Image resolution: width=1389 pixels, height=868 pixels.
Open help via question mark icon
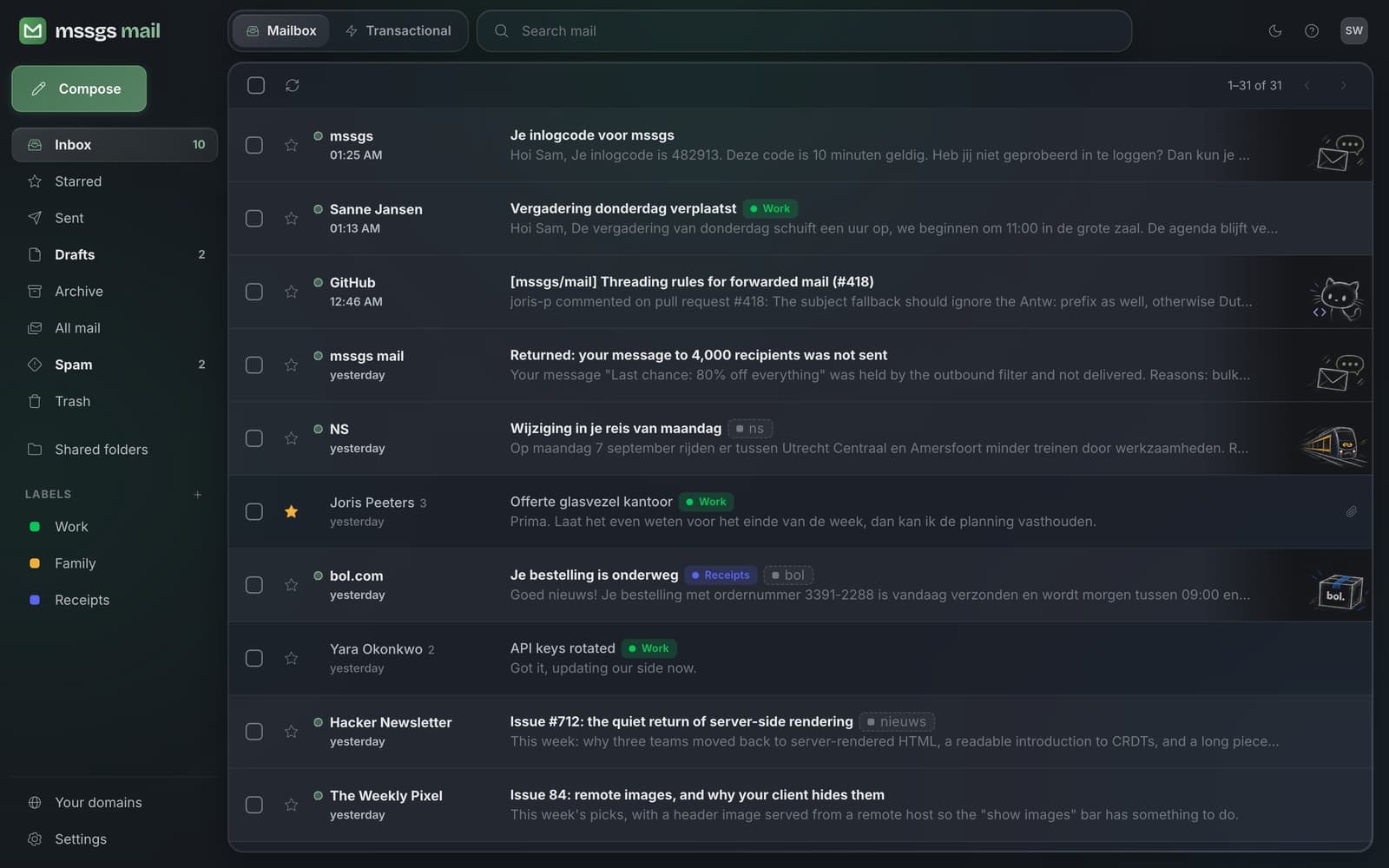click(1312, 31)
